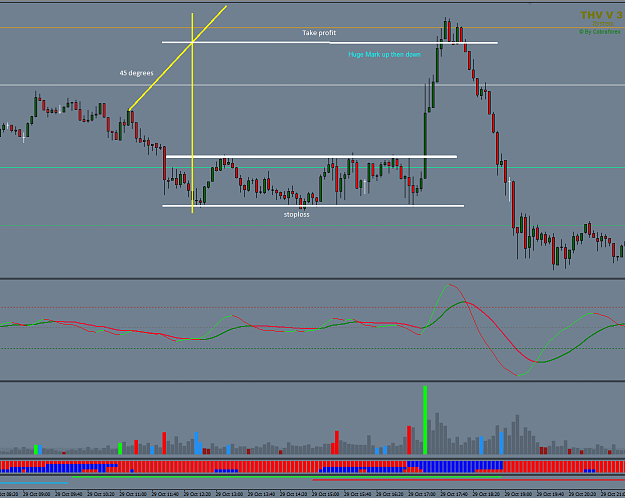This screenshot has width=625, height=498.
Task: Select the white take profit horizontal line
Action: tap(330, 42)
